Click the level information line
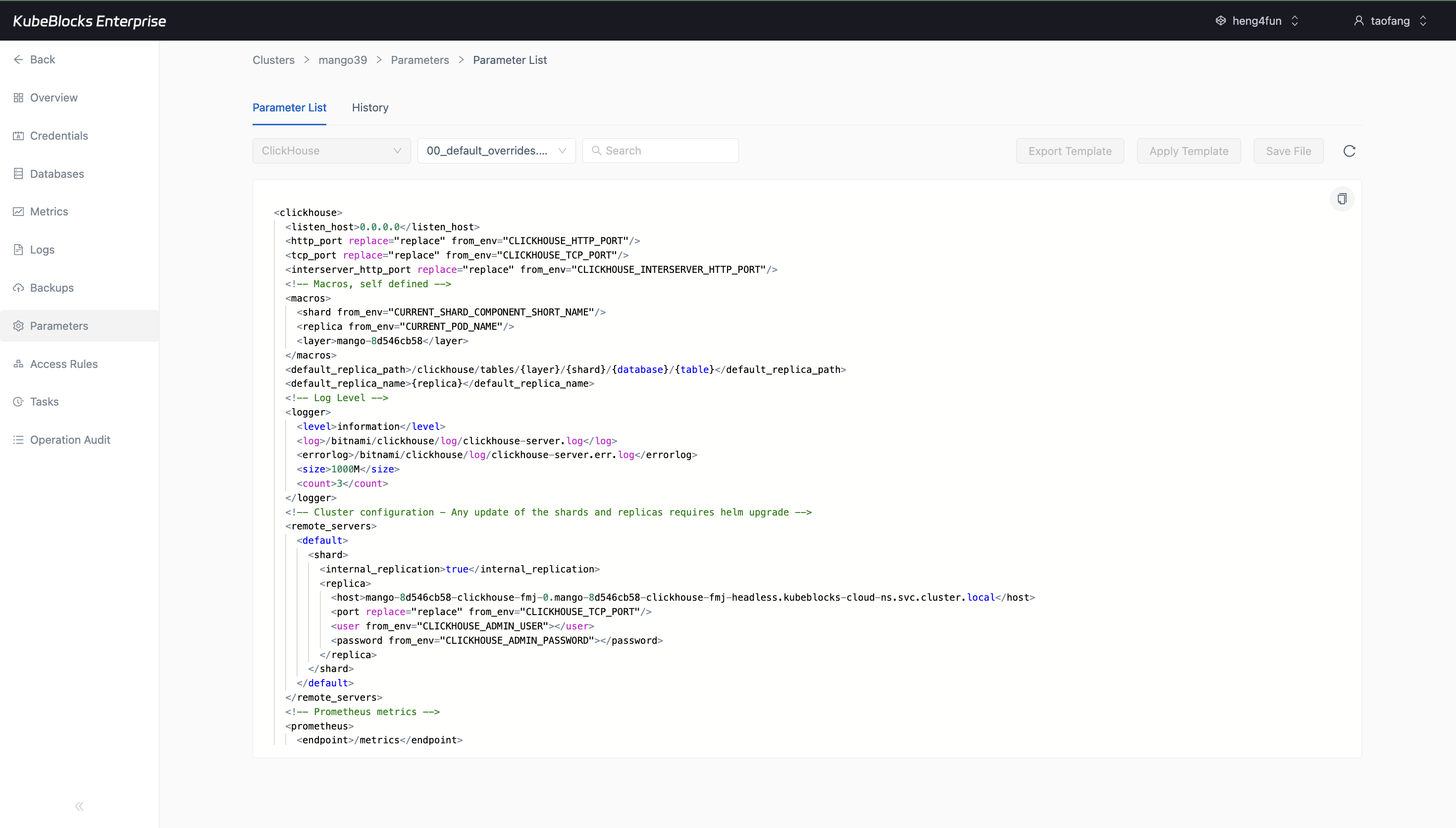 click(370, 426)
